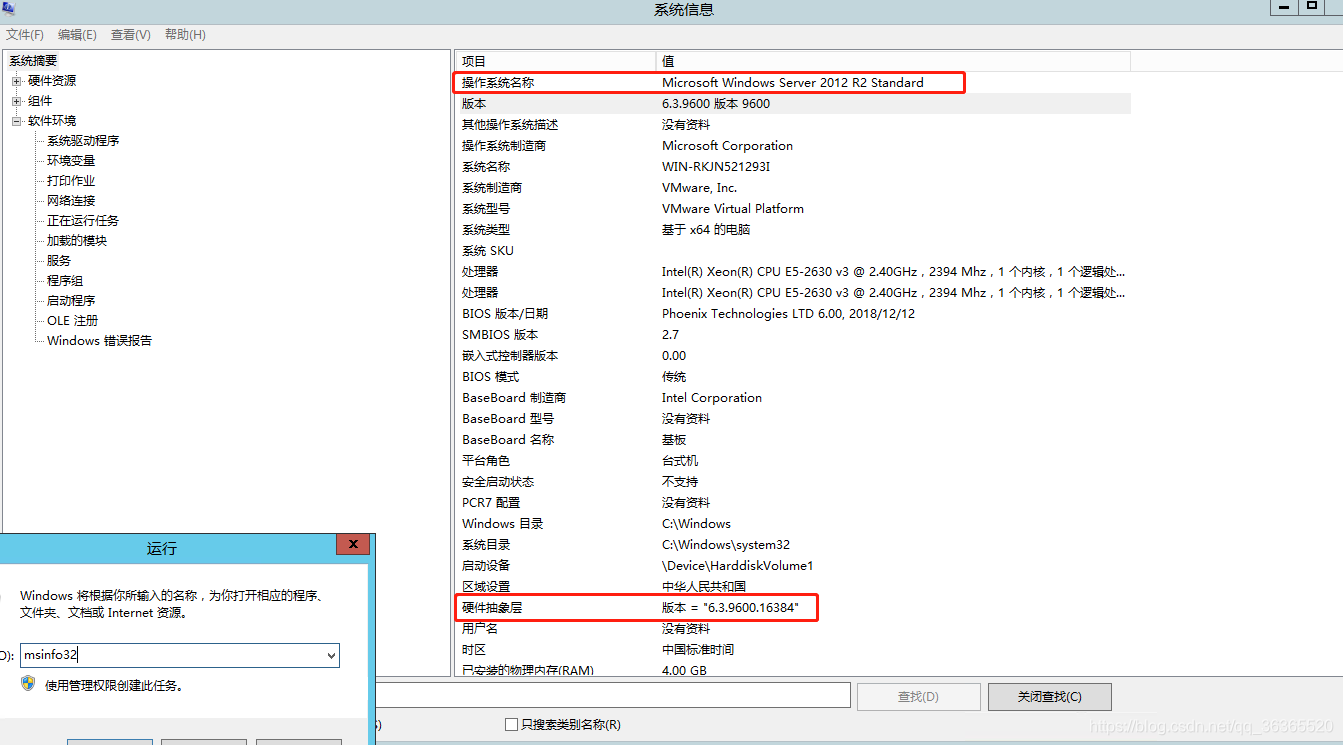
Task: Select the SMBIOS 版本 row
Action: pyautogui.click(x=793, y=335)
